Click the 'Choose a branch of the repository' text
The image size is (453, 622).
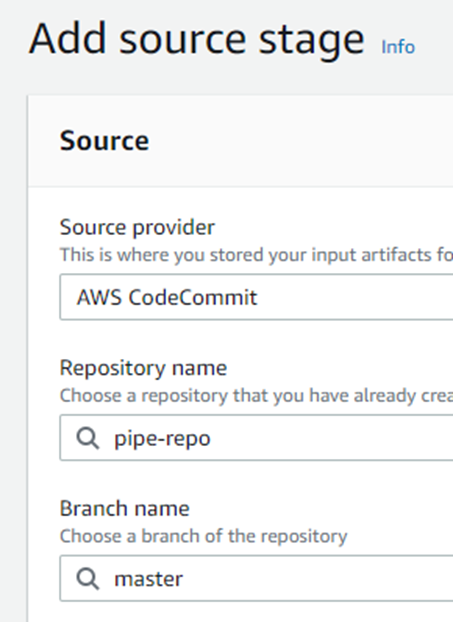click(x=203, y=536)
